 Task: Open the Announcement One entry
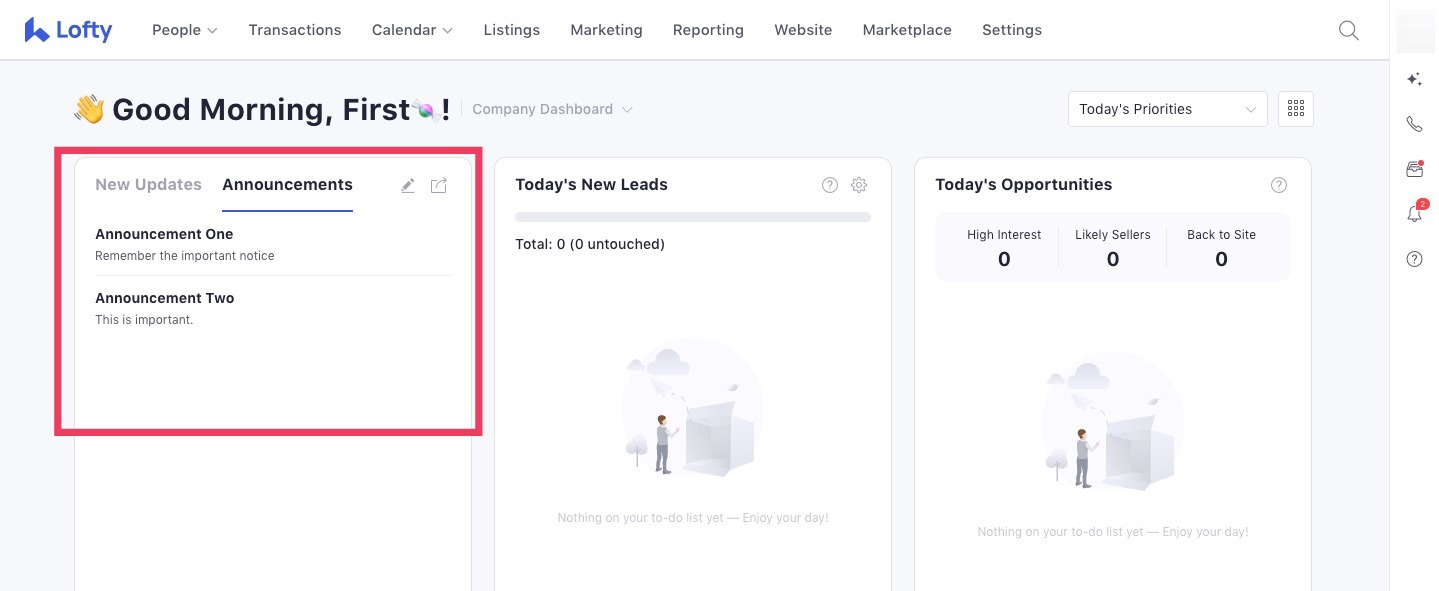164,234
